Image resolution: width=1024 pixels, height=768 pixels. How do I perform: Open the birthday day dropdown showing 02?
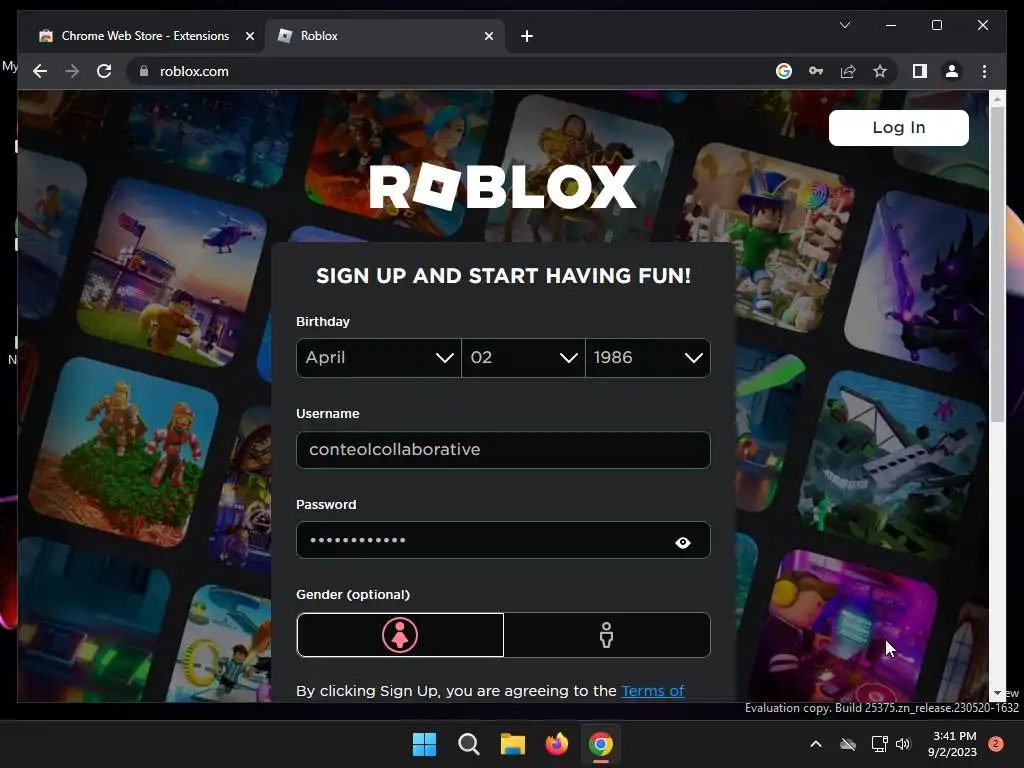523,358
